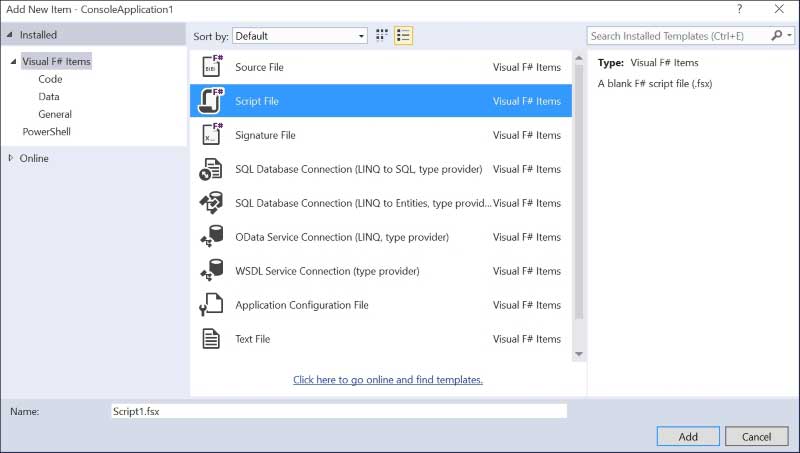The height and width of the screenshot is (453, 800).
Task: Click the WSDL Service Connection icon
Action: pos(211,271)
